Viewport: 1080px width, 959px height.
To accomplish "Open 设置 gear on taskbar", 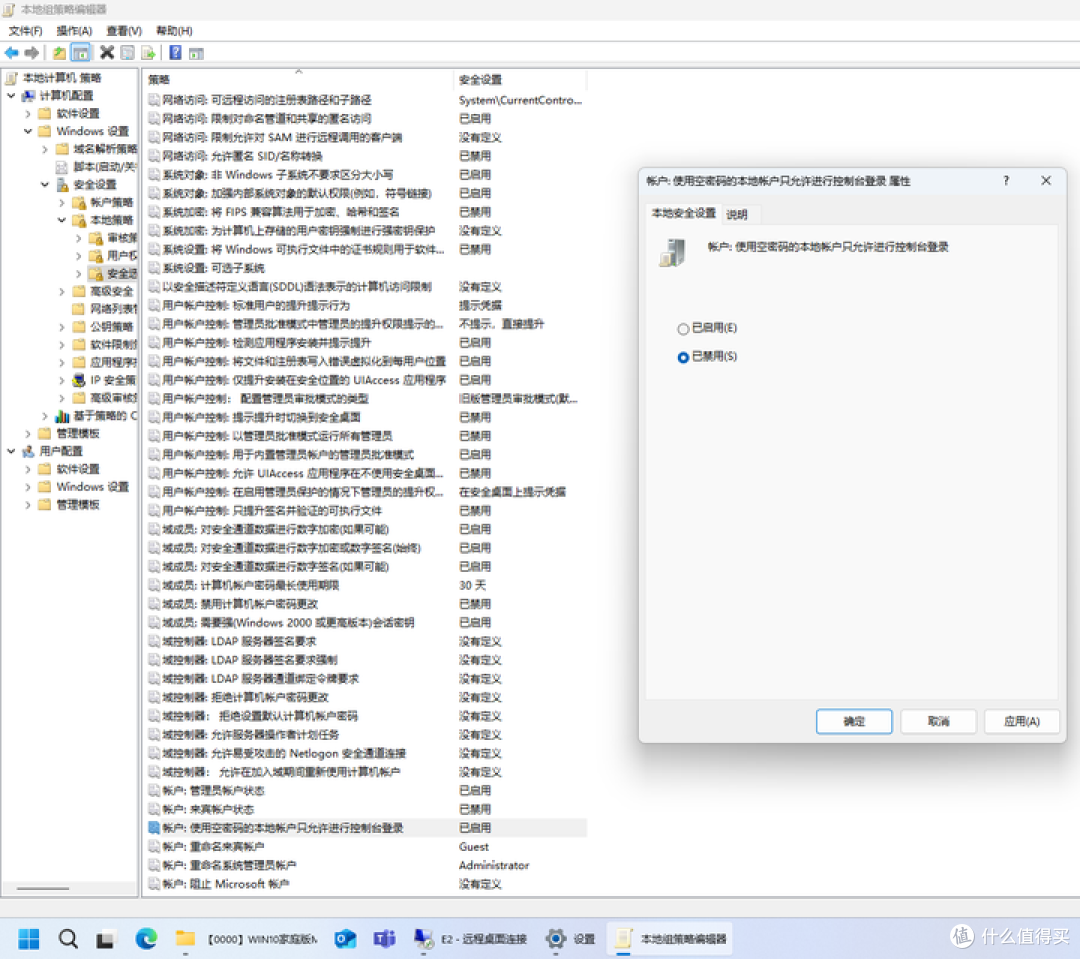I will (x=570, y=938).
